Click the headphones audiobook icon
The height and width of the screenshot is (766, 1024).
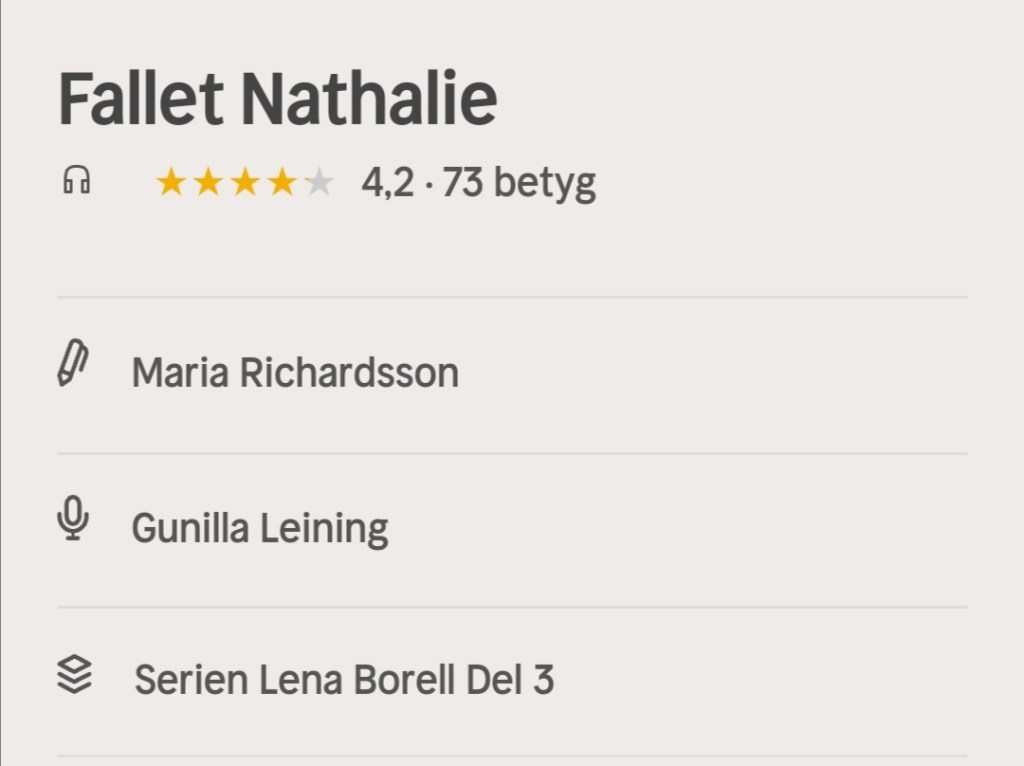[76, 181]
